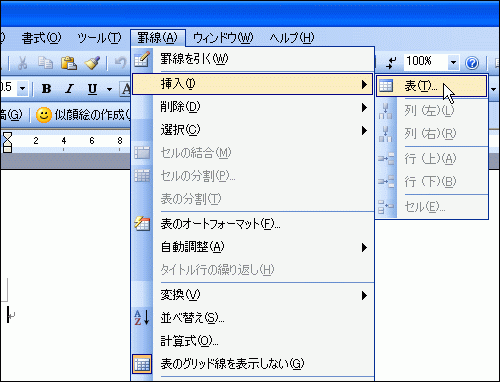500x382 pixels.
Task: Toggle 表のグリッド線を表示しない(G)
Action: coord(253,364)
